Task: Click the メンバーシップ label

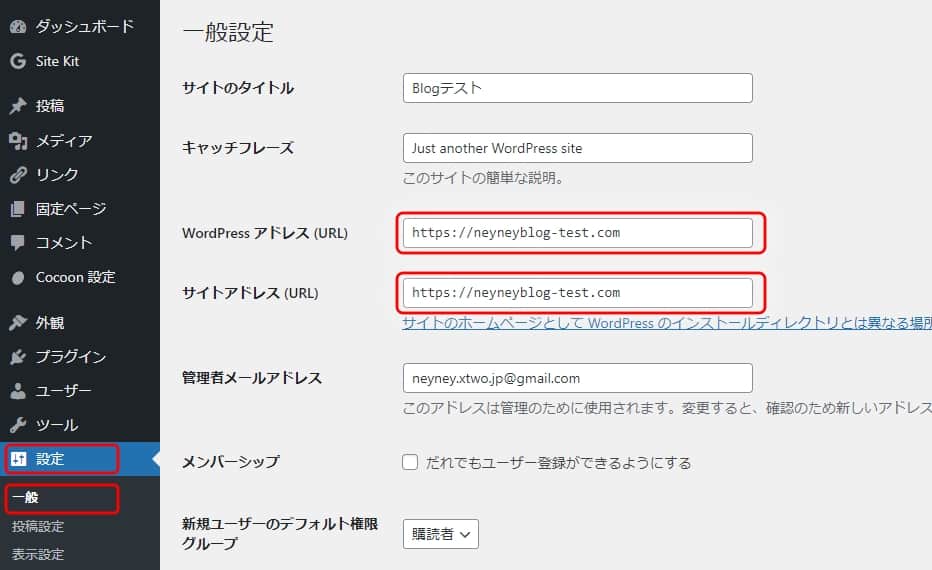Action: click(x=231, y=462)
